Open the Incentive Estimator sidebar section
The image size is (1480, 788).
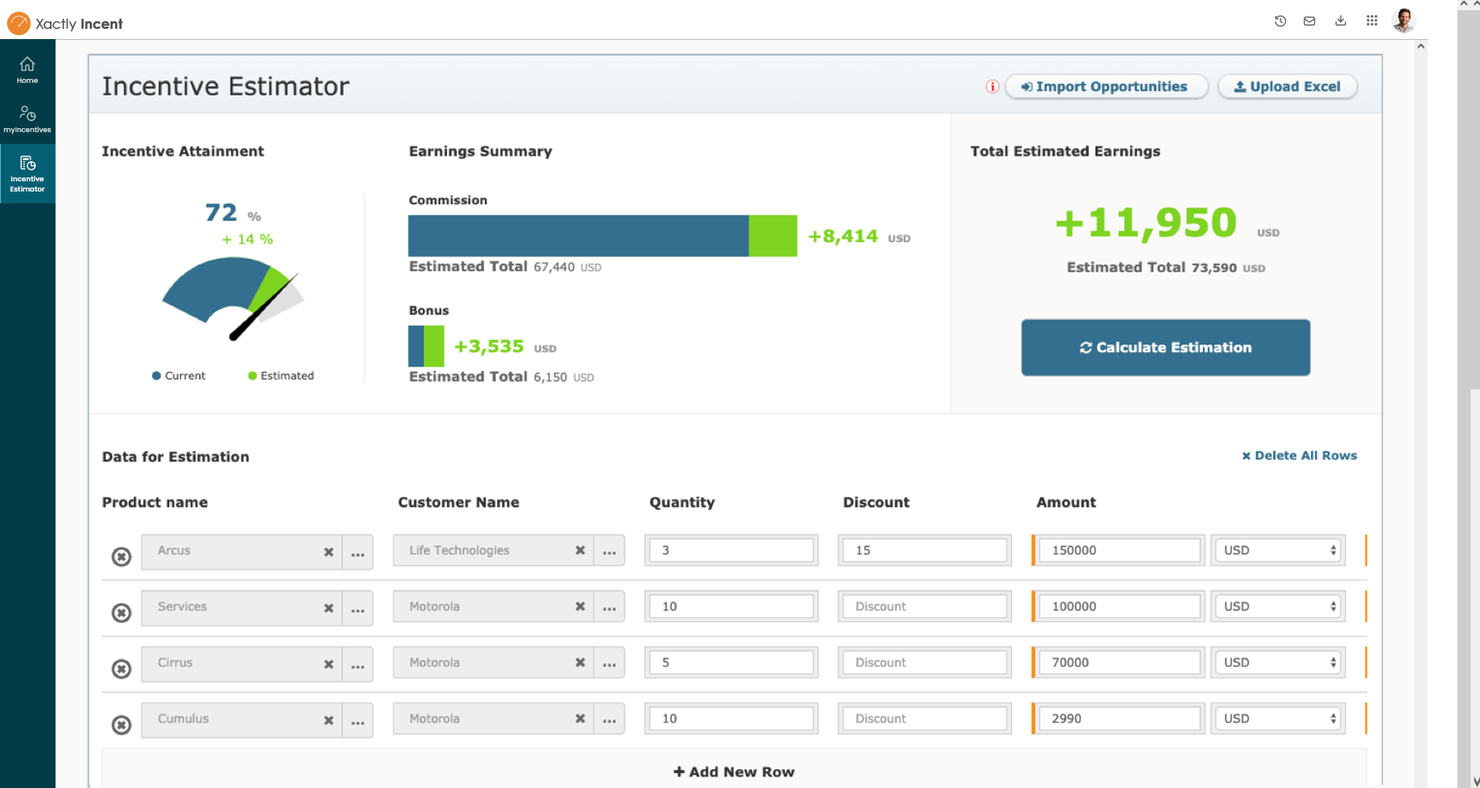point(27,172)
